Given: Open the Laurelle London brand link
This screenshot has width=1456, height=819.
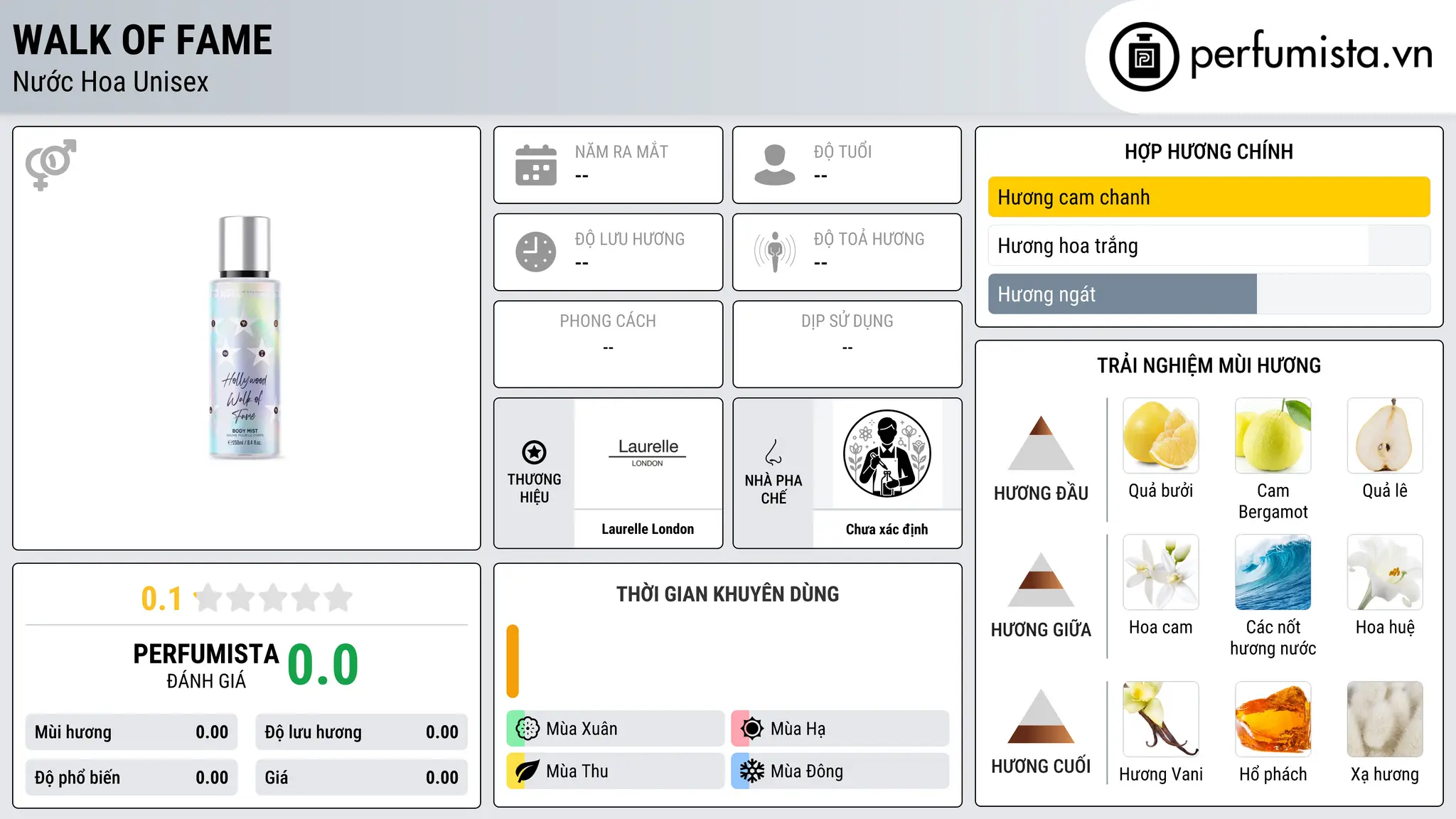Looking at the screenshot, I should point(648,529).
